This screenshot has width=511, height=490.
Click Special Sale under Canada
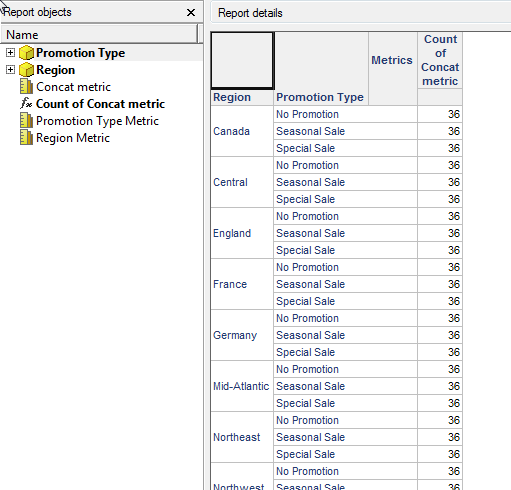345,148
